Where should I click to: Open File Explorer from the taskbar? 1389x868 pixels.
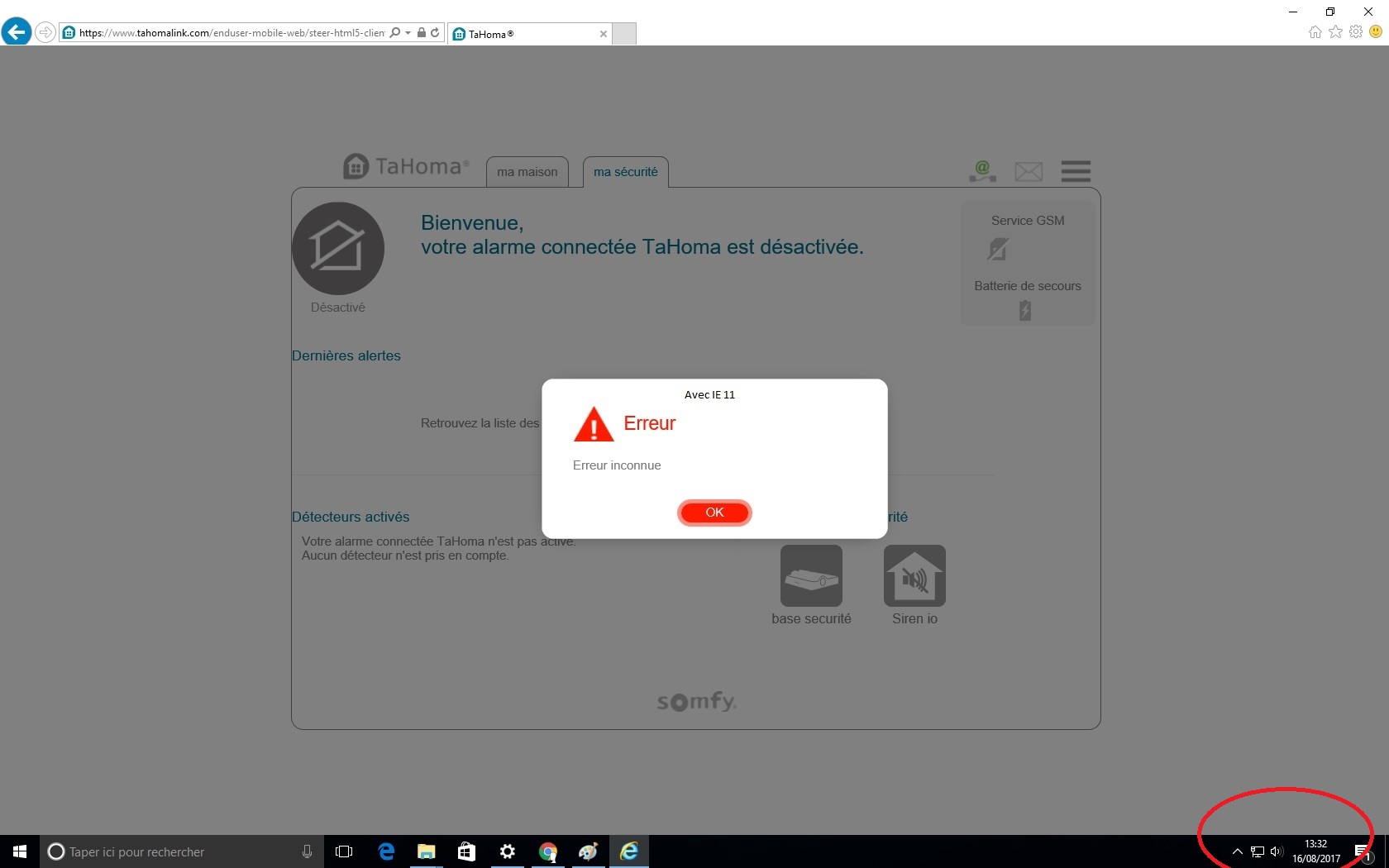427,851
